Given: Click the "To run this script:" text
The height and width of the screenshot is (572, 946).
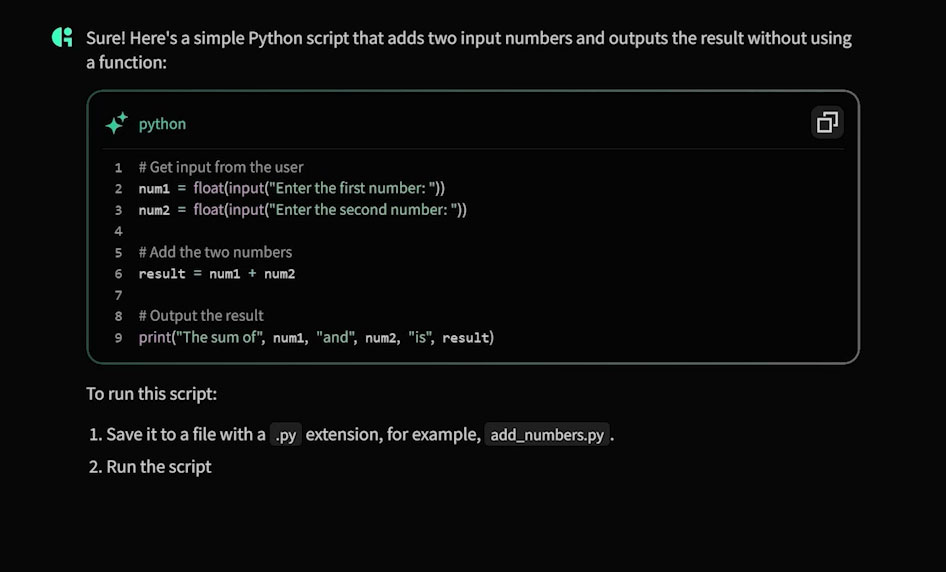Looking at the screenshot, I should click(151, 394).
